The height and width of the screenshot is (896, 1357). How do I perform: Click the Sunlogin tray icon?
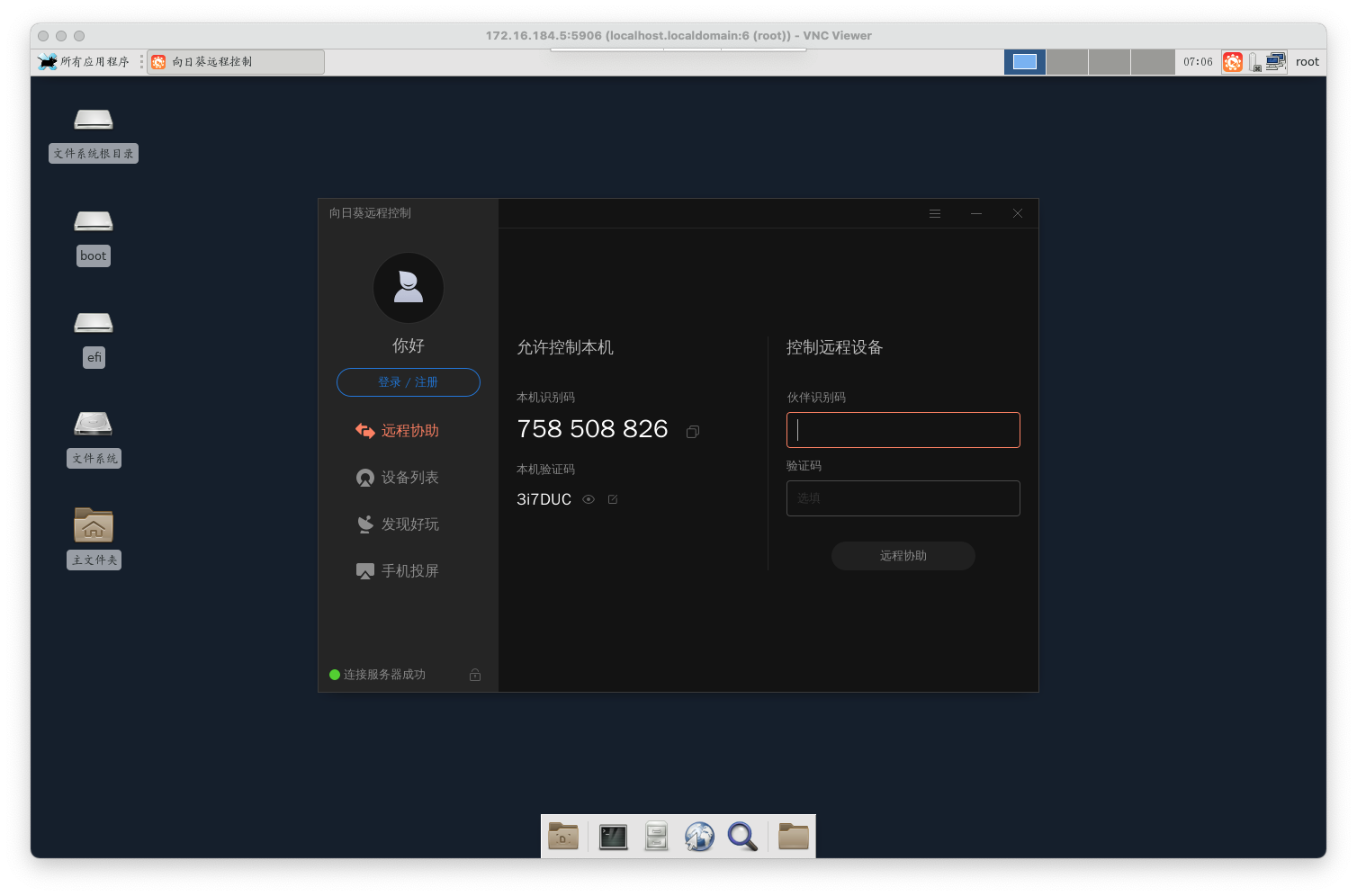1233,62
